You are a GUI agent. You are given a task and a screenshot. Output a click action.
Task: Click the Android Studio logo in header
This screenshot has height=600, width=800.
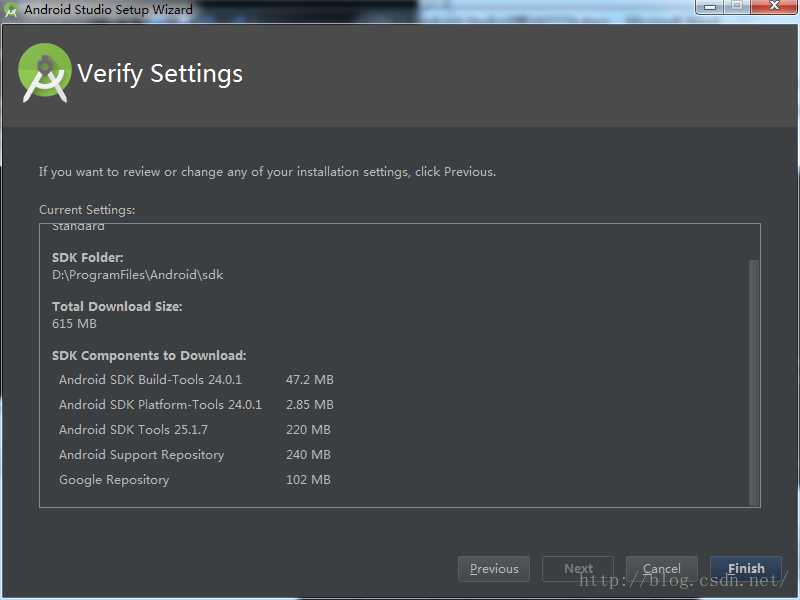click(x=44, y=73)
